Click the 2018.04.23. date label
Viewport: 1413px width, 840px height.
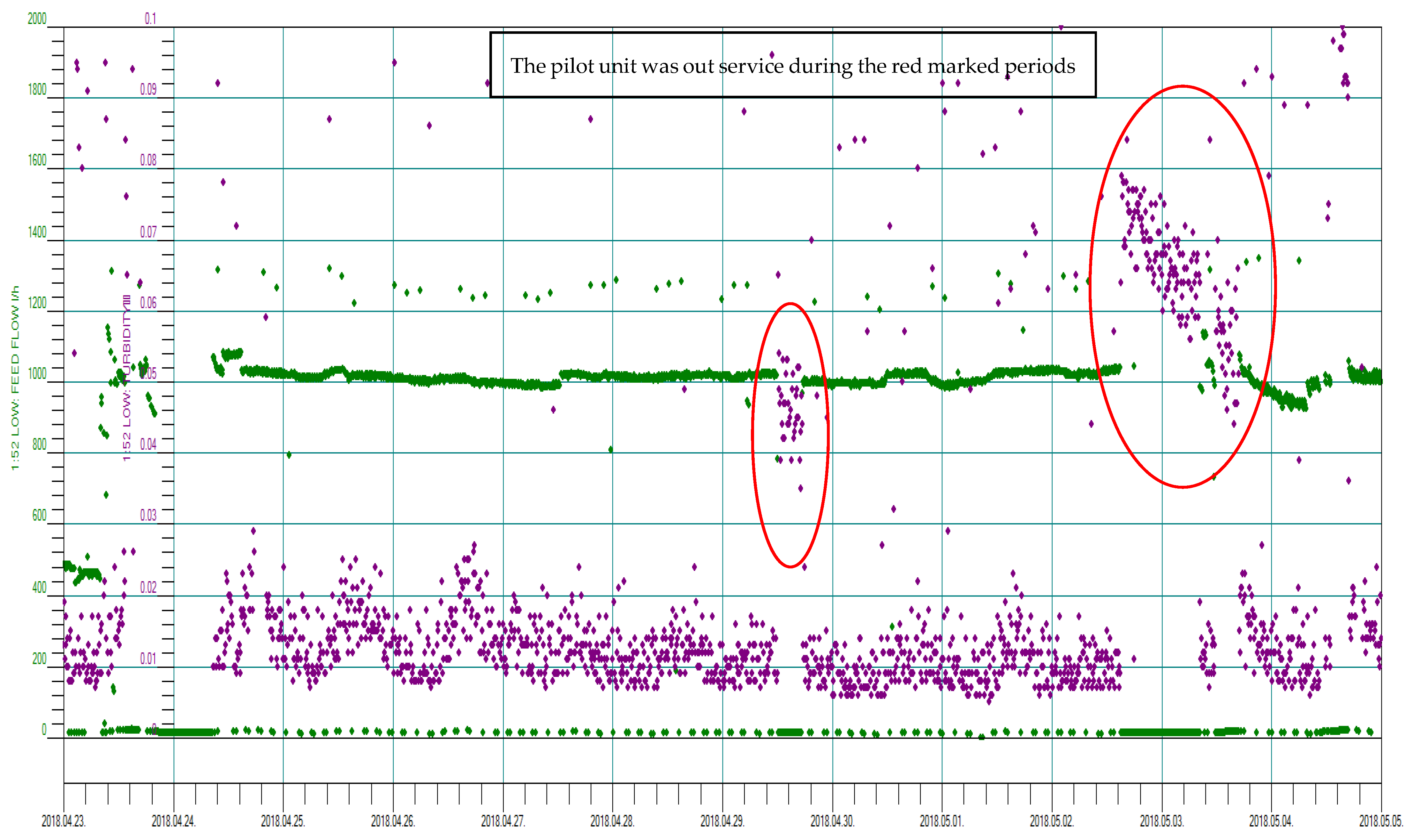[x=64, y=820]
